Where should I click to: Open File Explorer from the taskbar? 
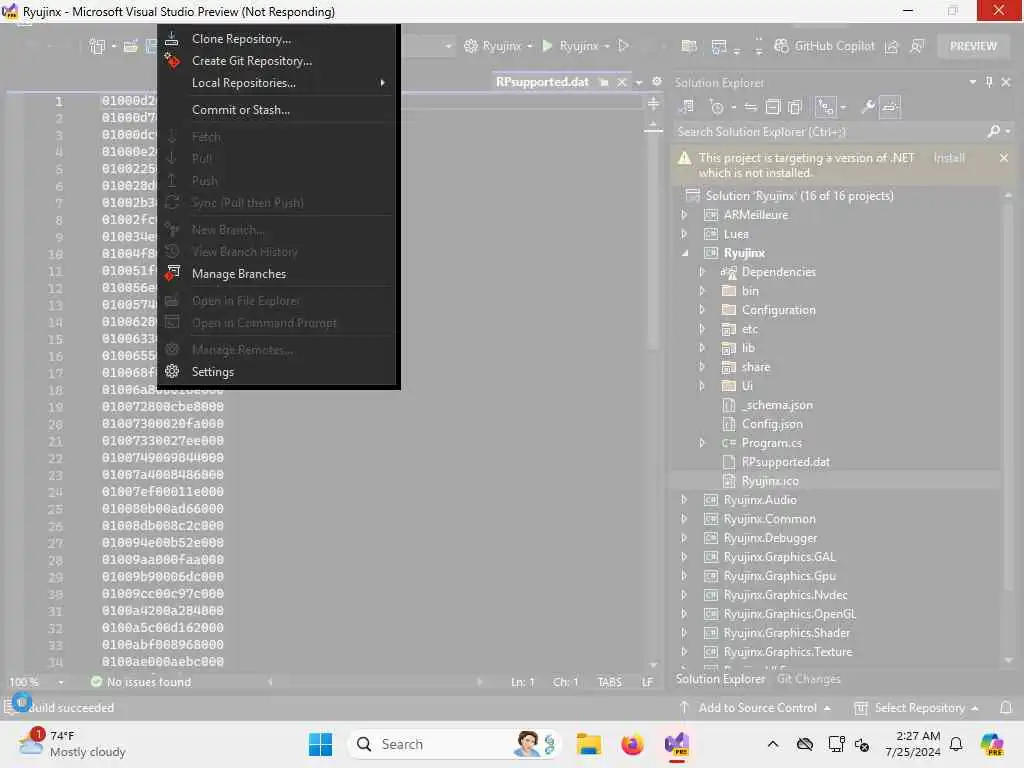[x=588, y=744]
